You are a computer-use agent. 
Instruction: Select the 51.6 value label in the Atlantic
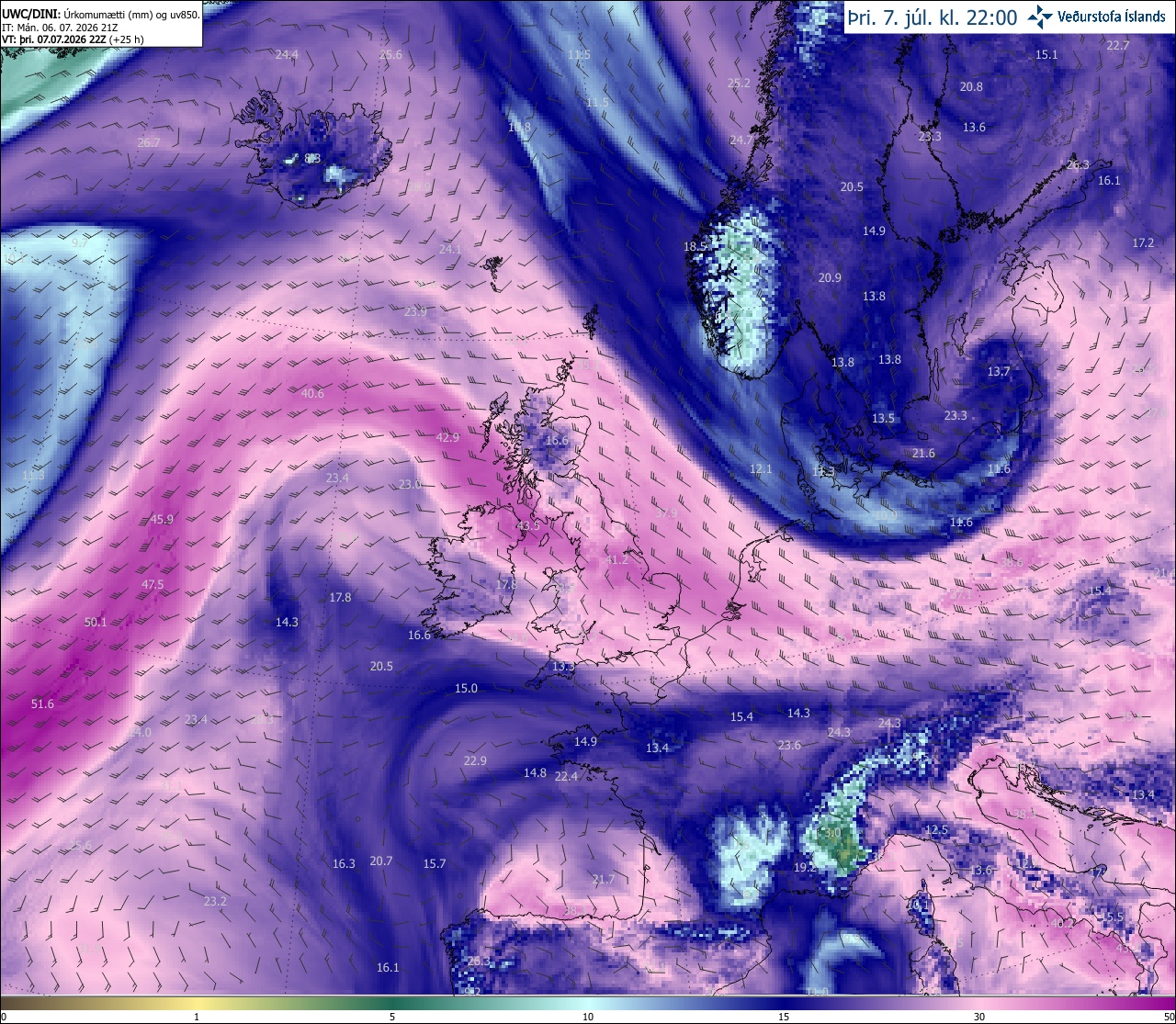point(42,703)
